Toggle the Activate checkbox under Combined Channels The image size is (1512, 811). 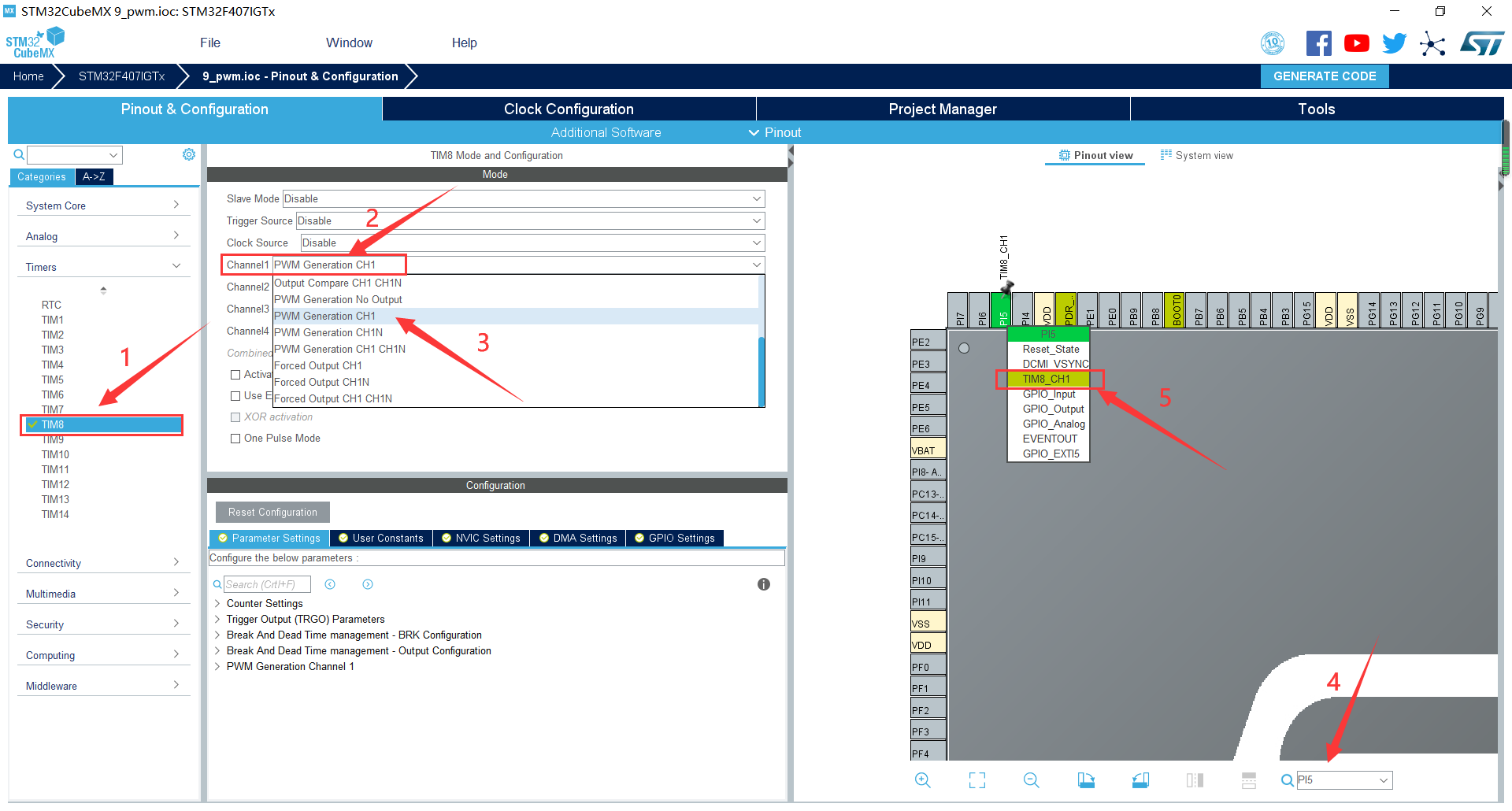[x=235, y=375]
